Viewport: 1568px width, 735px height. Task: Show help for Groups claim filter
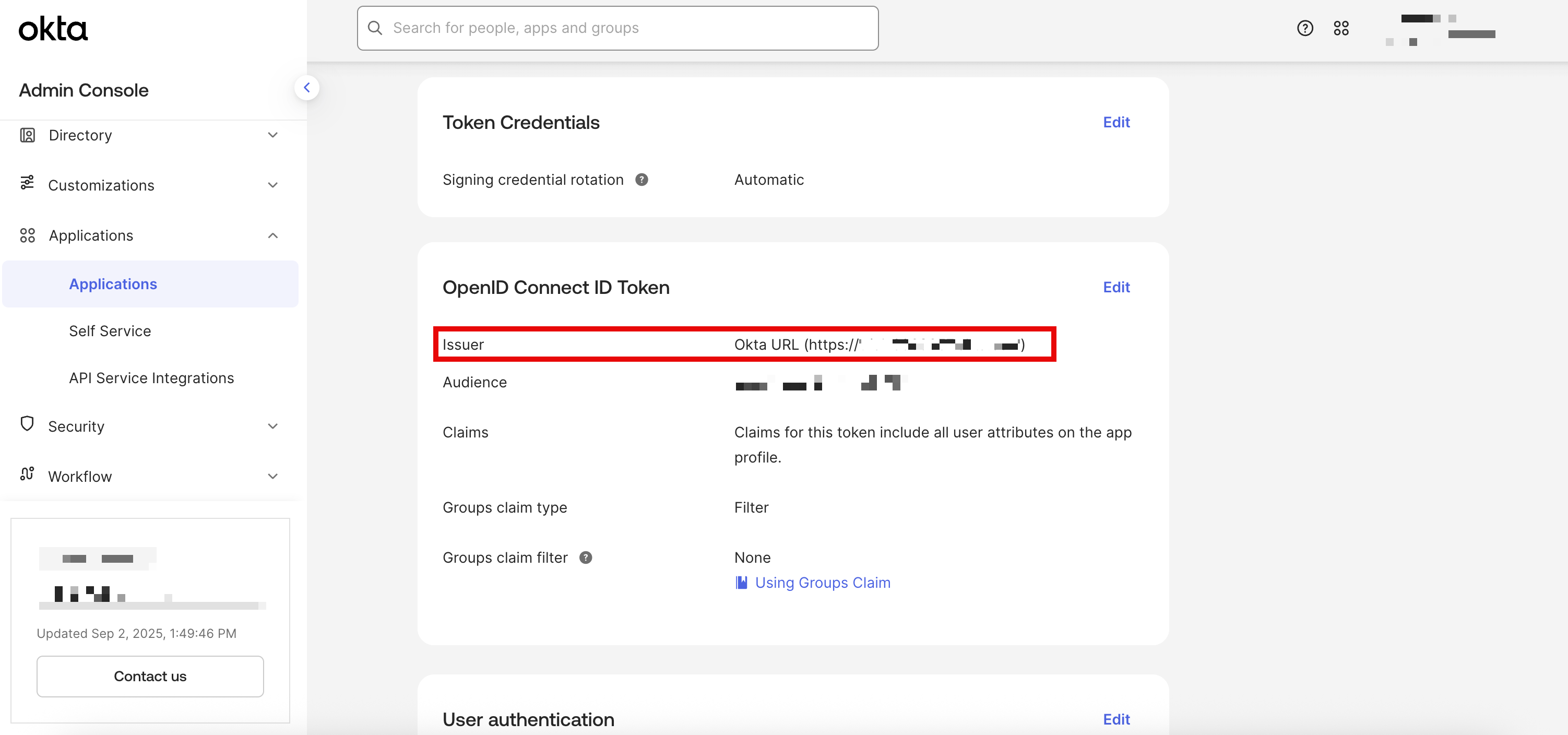[586, 557]
